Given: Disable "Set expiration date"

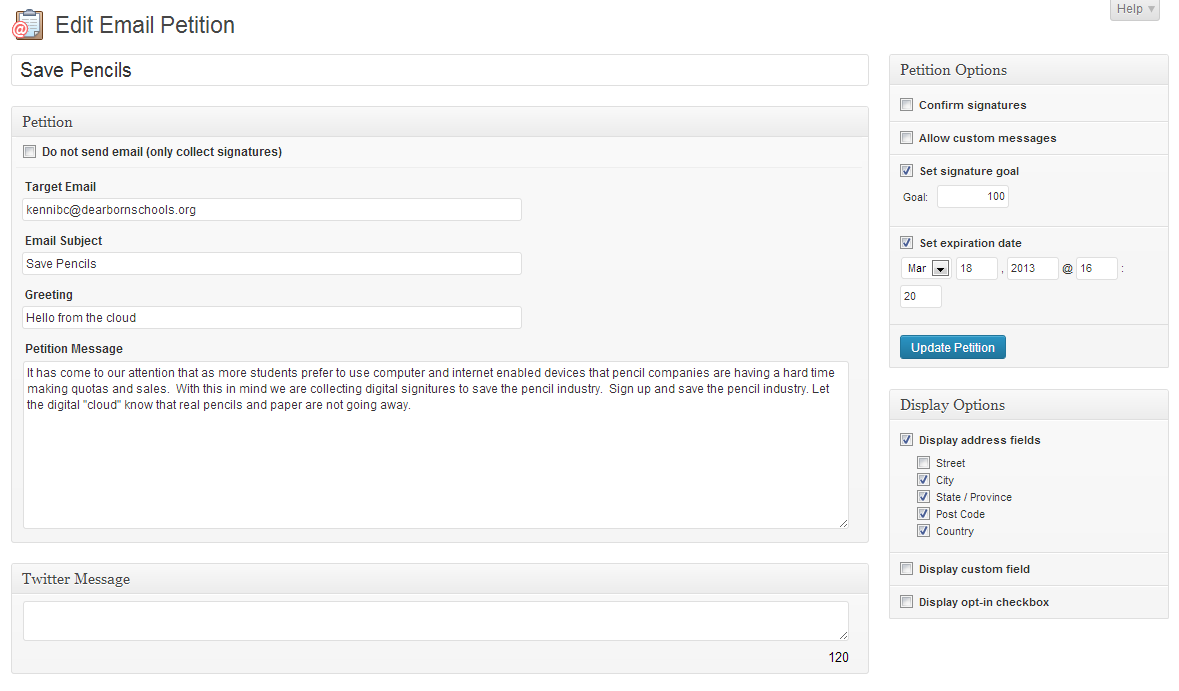Looking at the screenshot, I should coord(906,242).
